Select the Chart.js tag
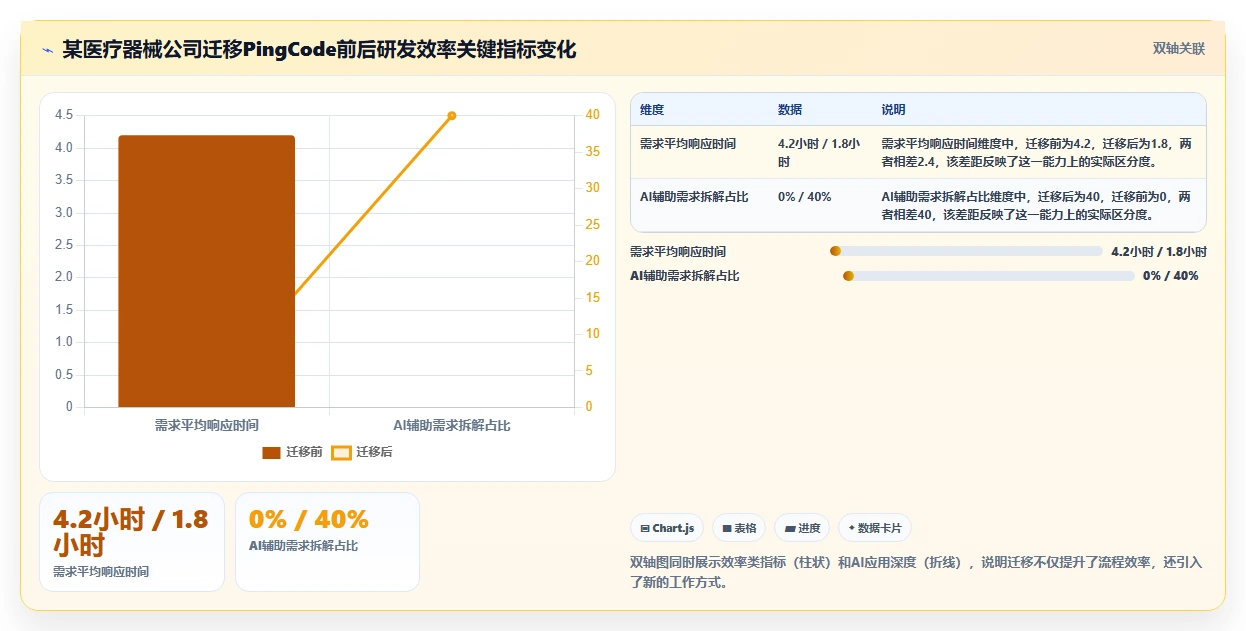Image resolution: width=1246 pixels, height=631 pixels. (667, 528)
